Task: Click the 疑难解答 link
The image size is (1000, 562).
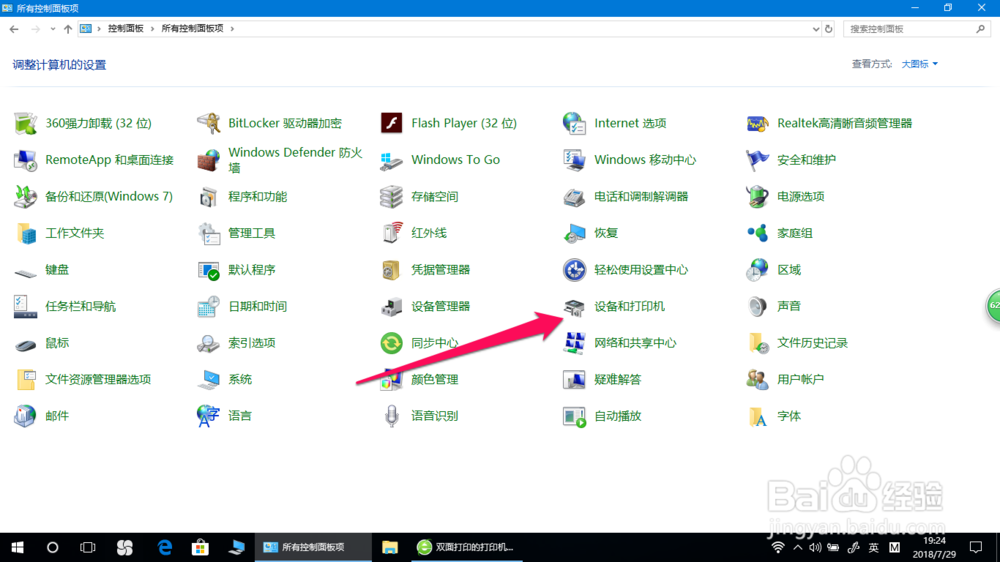Action: [618, 380]
